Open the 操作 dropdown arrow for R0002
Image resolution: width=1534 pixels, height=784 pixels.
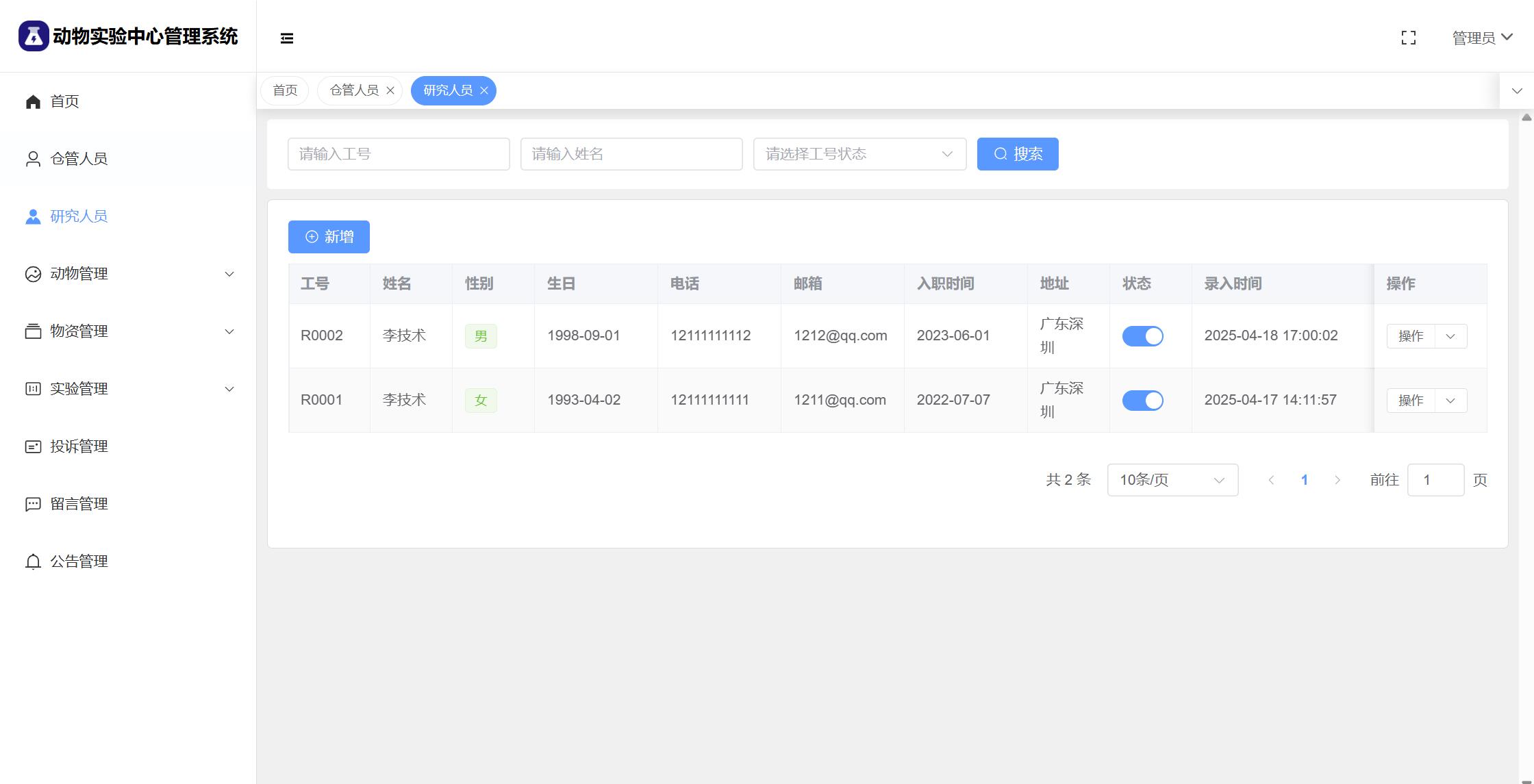click(1450, 336)
